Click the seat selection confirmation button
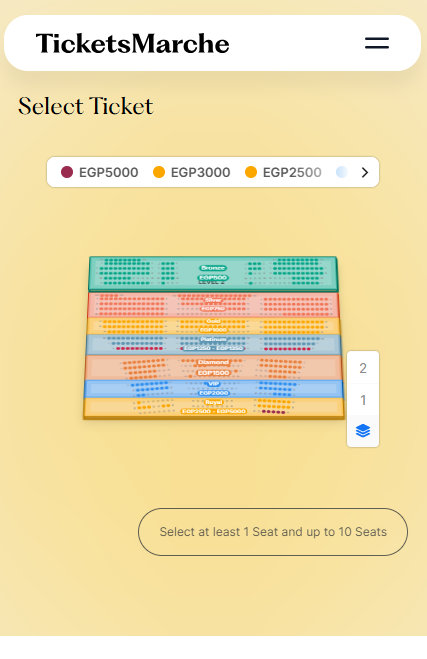 273,532
